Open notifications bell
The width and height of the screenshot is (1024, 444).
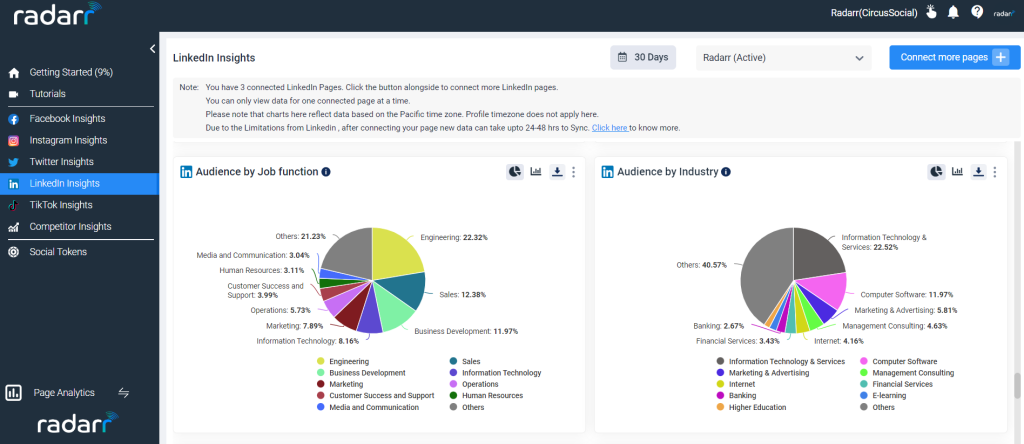(x=953, y=12)
